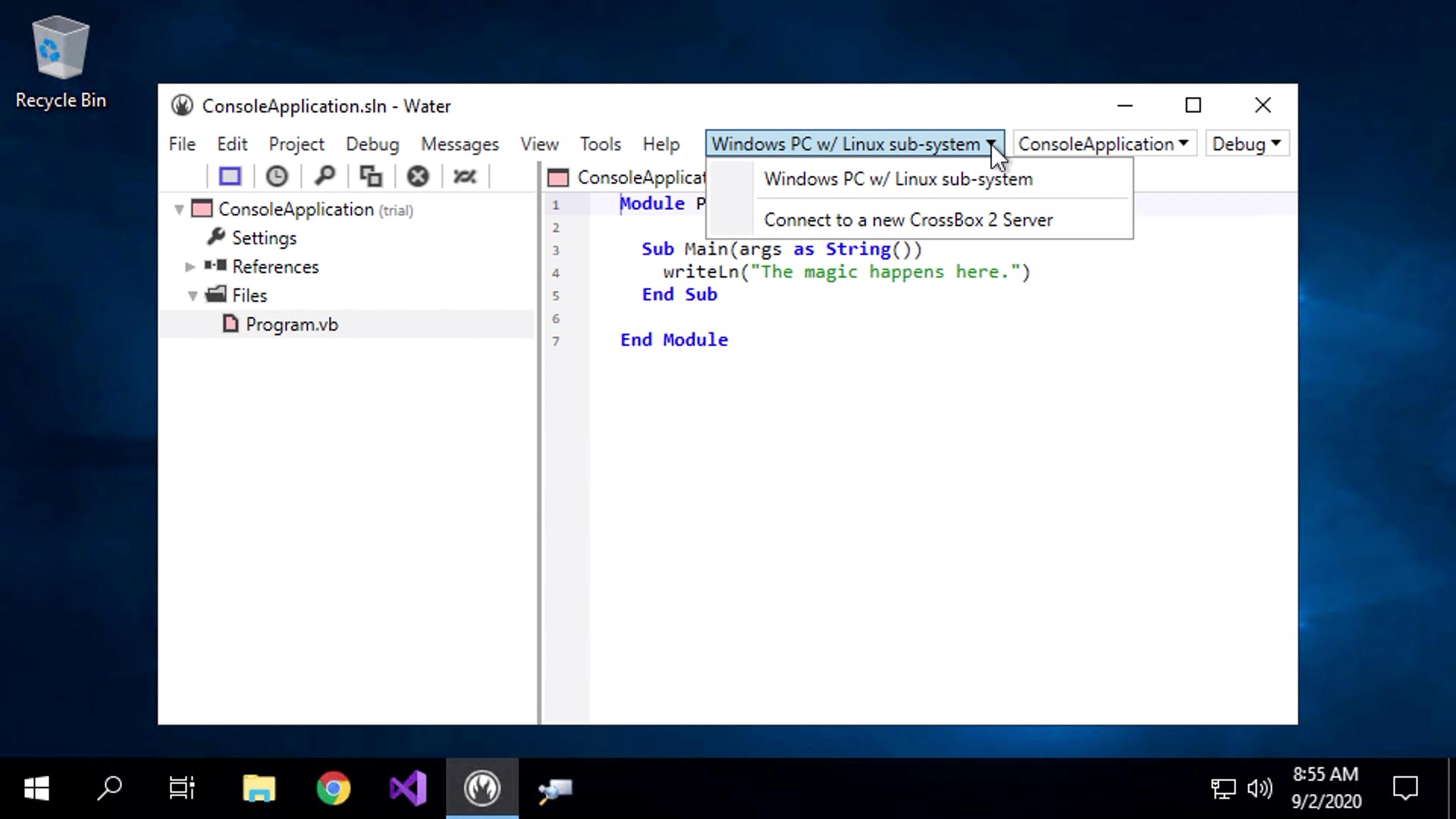Click the network tray icon

point(1222,789)
